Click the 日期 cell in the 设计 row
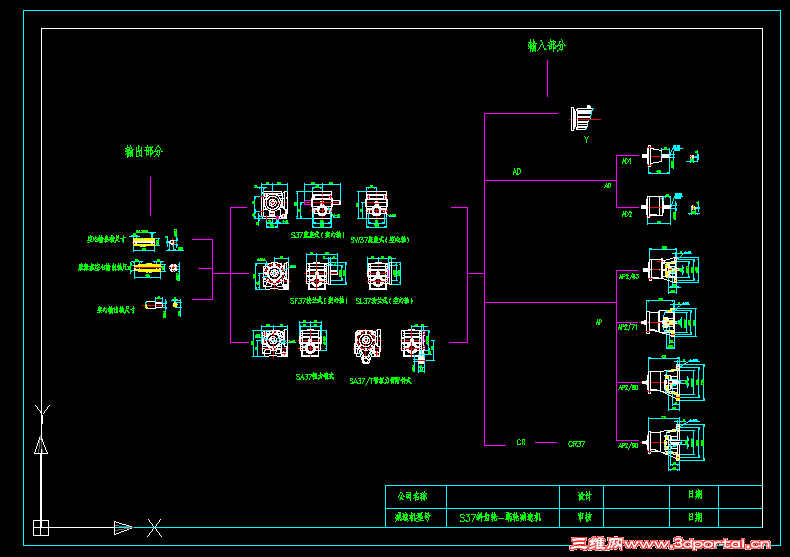790x557 pixels. coord(694,496)
